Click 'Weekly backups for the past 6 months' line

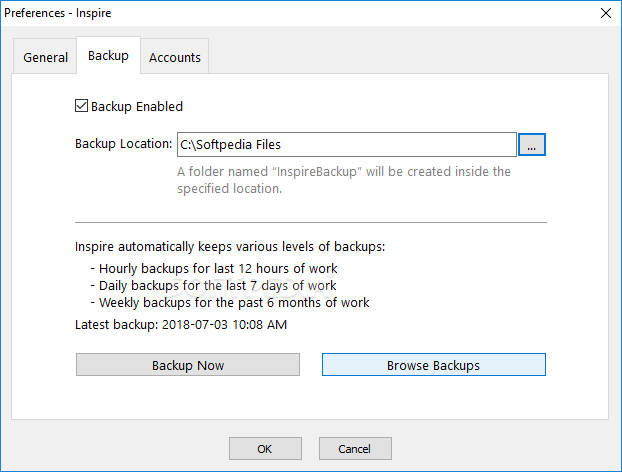[230, 303]
